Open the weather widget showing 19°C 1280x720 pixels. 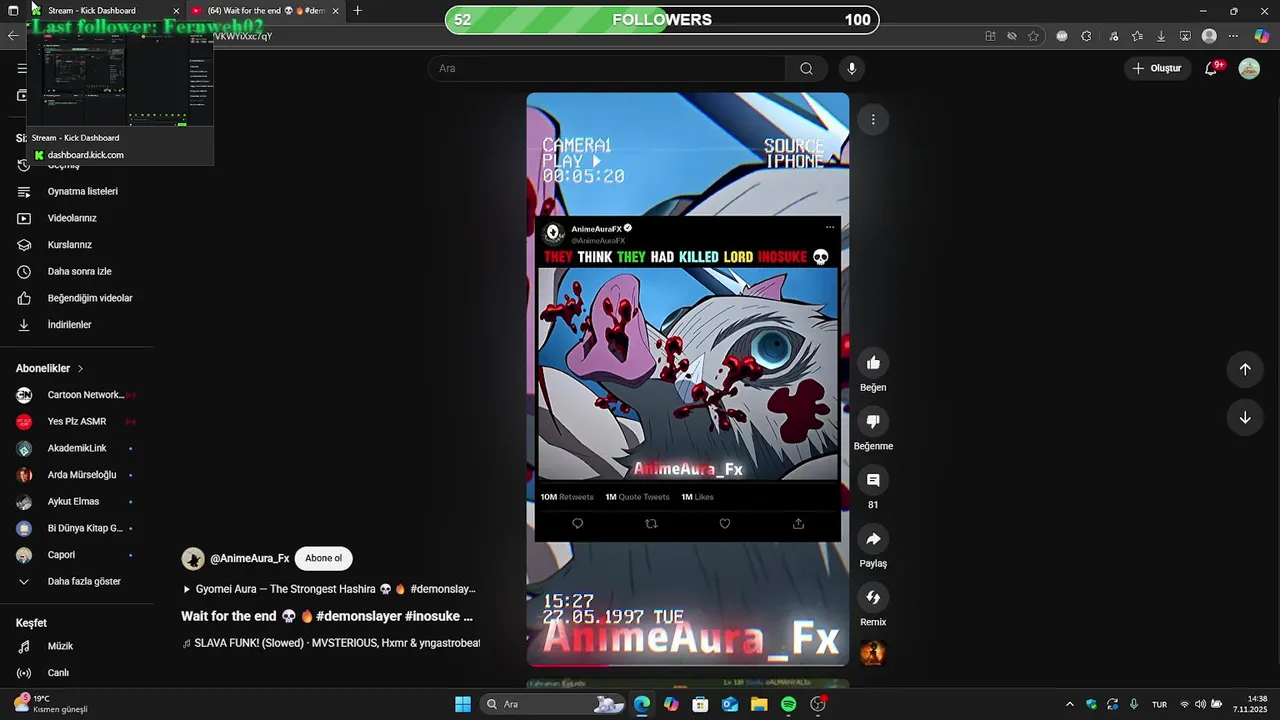50,704
